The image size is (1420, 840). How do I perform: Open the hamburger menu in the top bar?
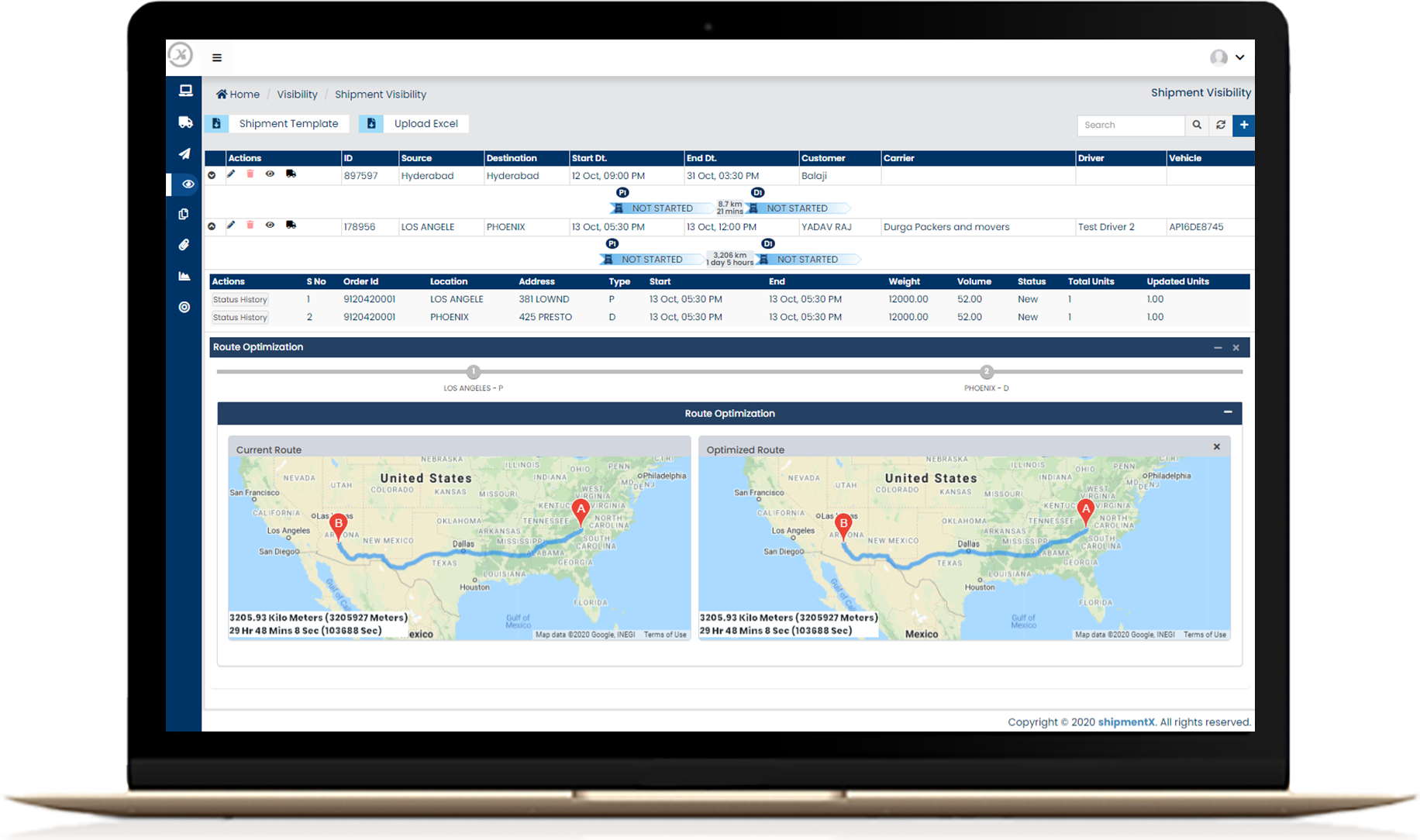pyautogui.click(x=217, y=57)
